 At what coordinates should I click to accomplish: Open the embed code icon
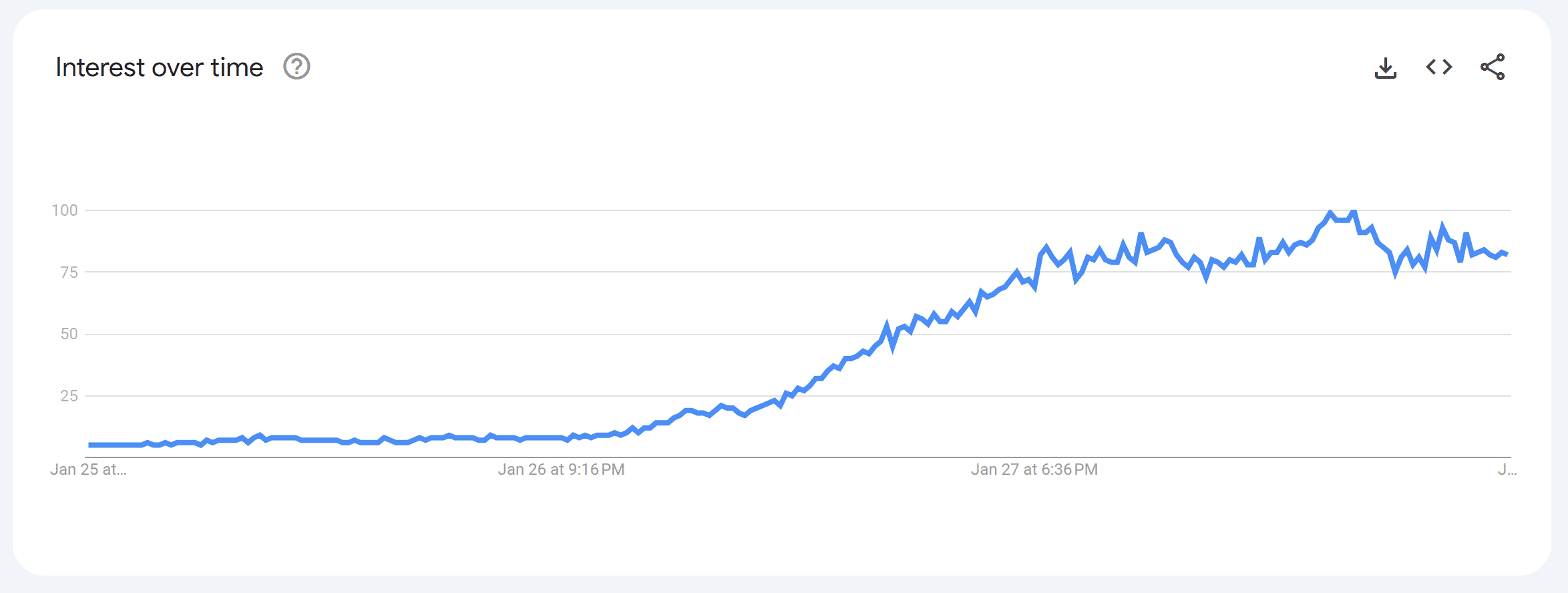[1439, 67]
